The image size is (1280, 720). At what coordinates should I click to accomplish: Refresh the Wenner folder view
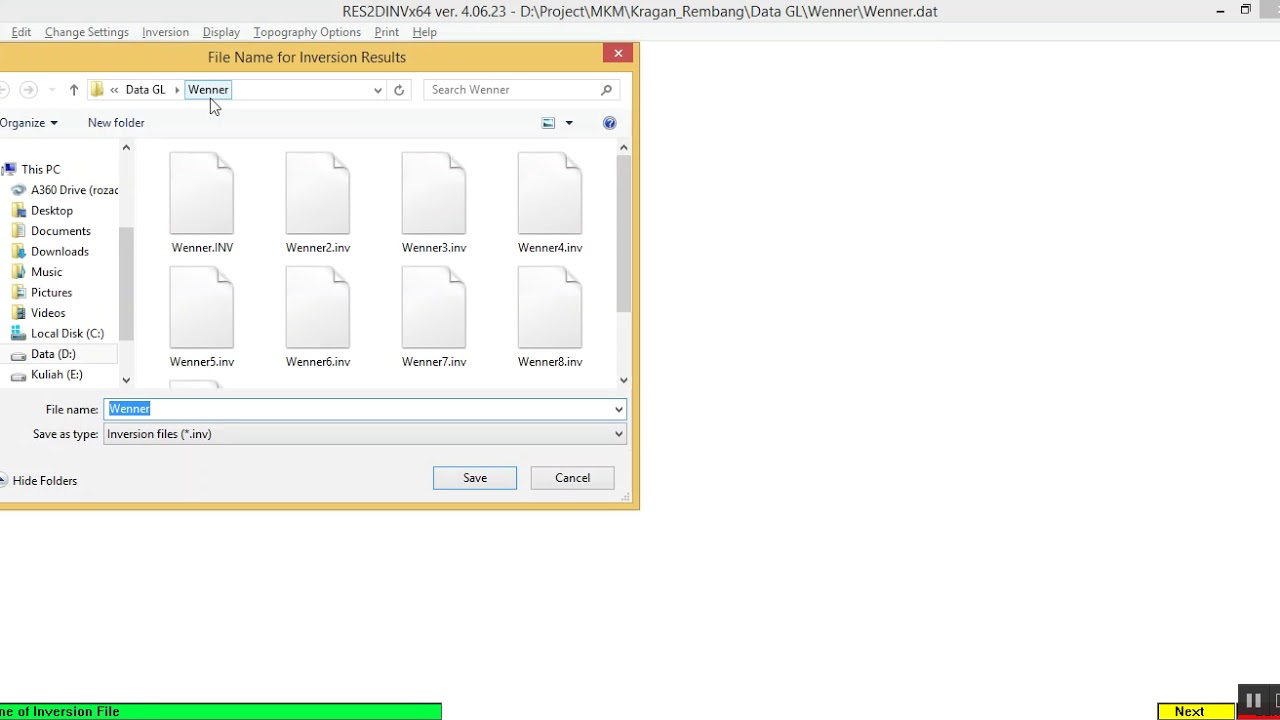(x=399, y=90)
